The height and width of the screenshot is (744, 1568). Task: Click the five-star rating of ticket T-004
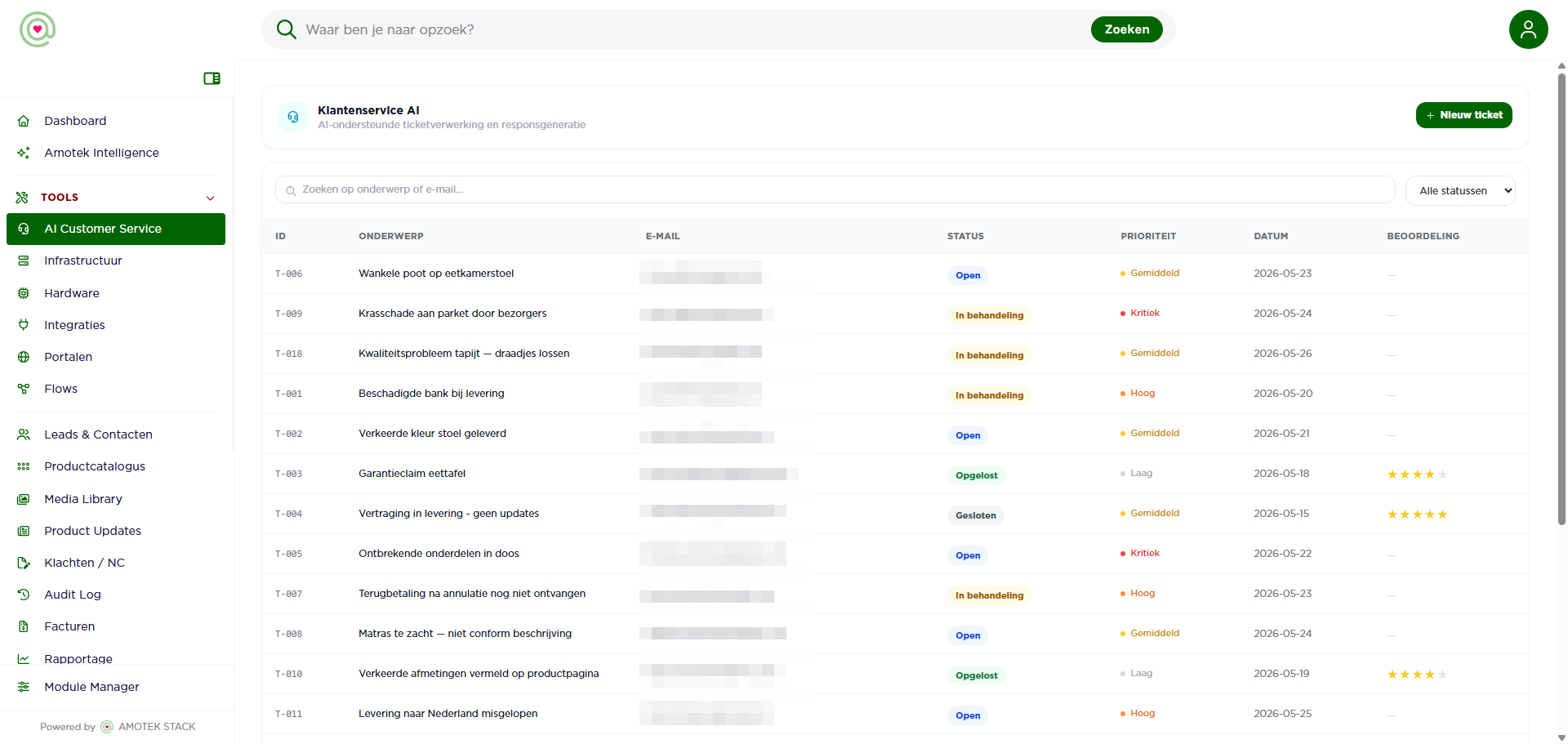pos(1417,515)
